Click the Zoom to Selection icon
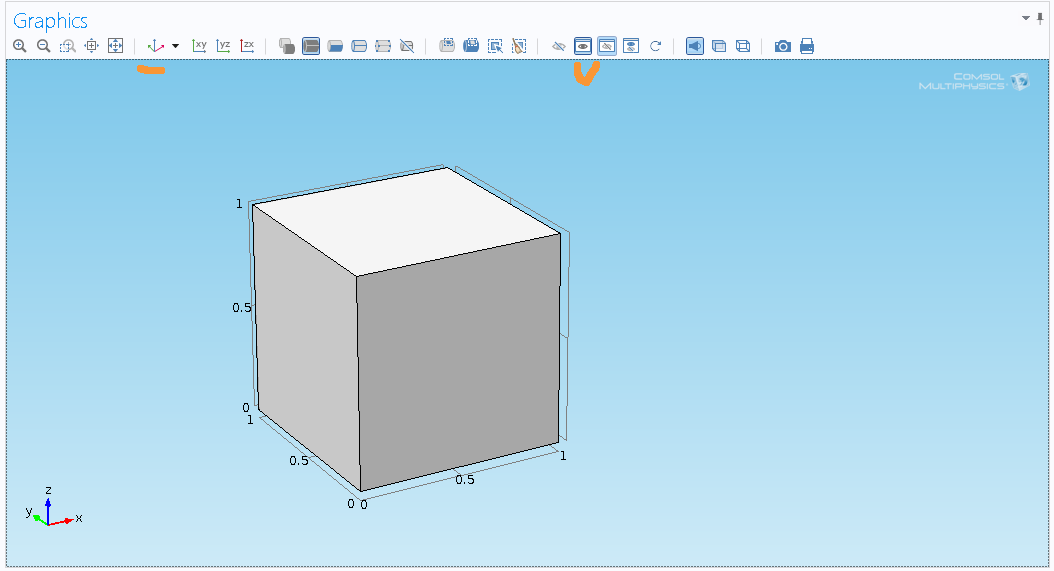 coord(91,46)
